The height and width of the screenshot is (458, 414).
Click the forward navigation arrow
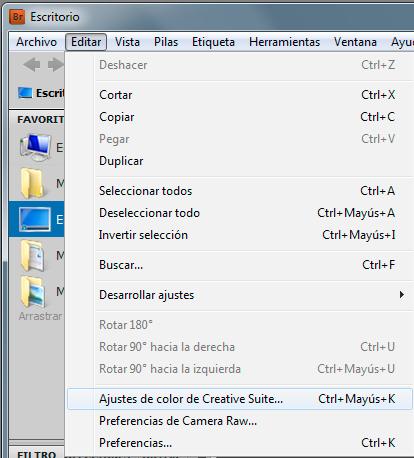coord(55,64)
